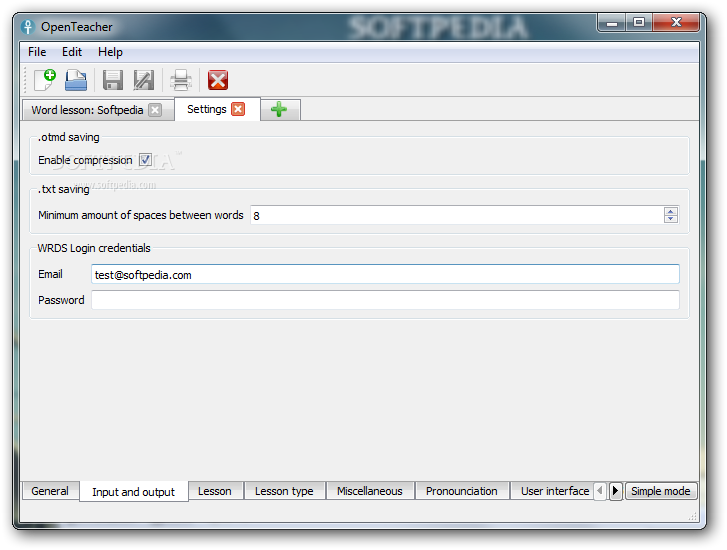Image resolution: width=727 pixels, height=550 pixels.
Task: Add a new tab with green plus
Action: tap(279, 110)
